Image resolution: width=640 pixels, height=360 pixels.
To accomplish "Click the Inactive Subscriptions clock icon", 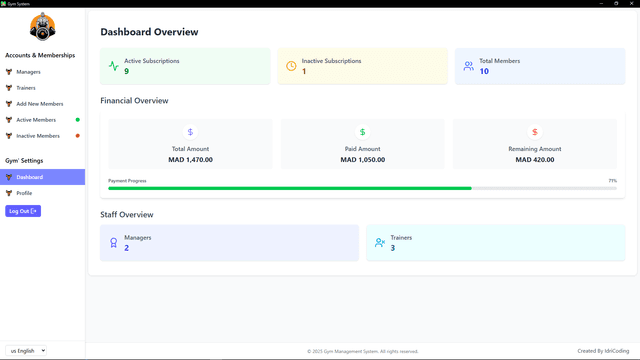I will pos(291,66).
